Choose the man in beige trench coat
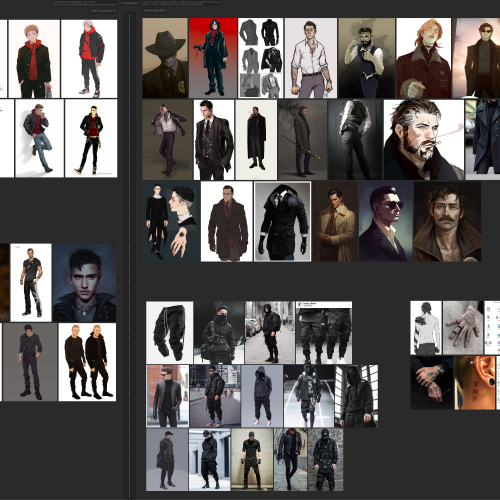The width and height of the screenshot is (500, 500). pos(335,221)
